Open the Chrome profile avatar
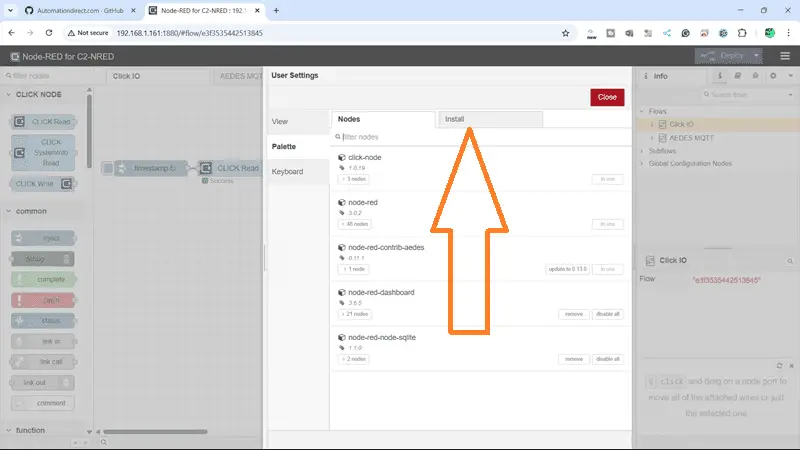This screenshot has height=450, width=800. 770,33
